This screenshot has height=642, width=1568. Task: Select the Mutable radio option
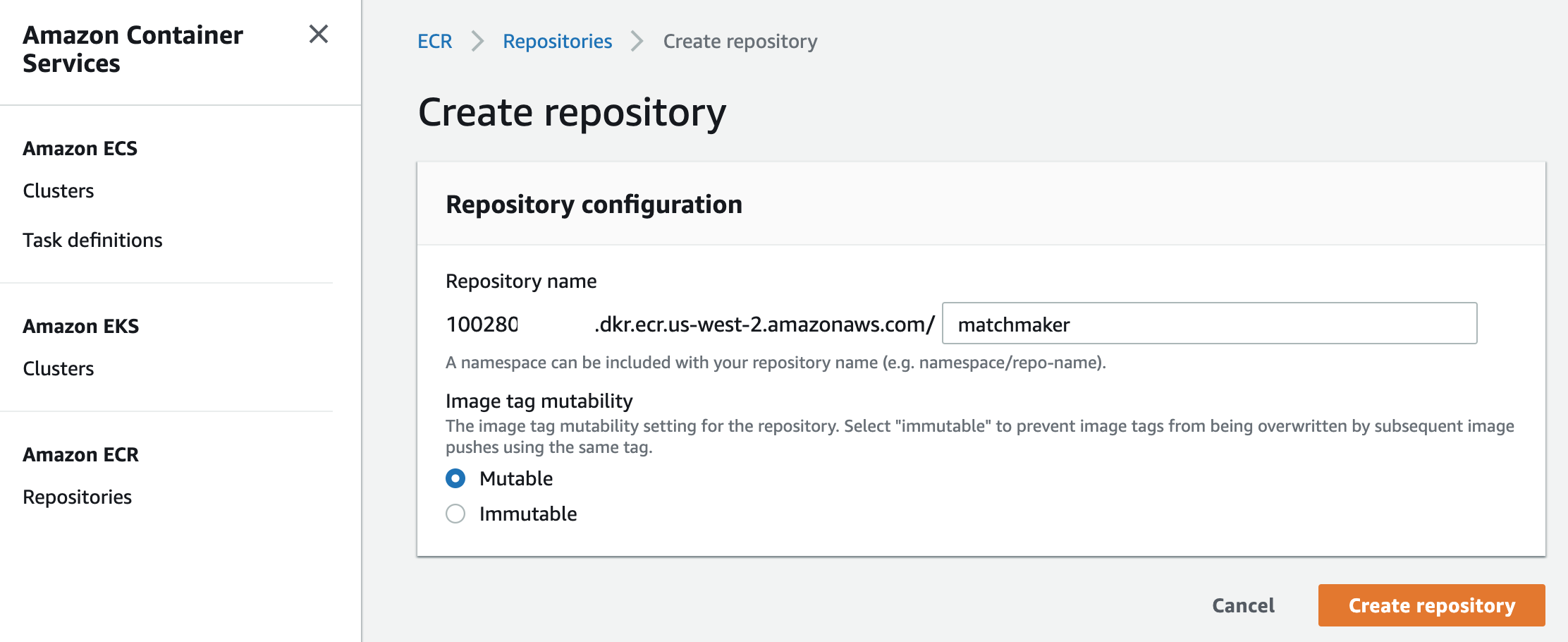pos(455,478)
